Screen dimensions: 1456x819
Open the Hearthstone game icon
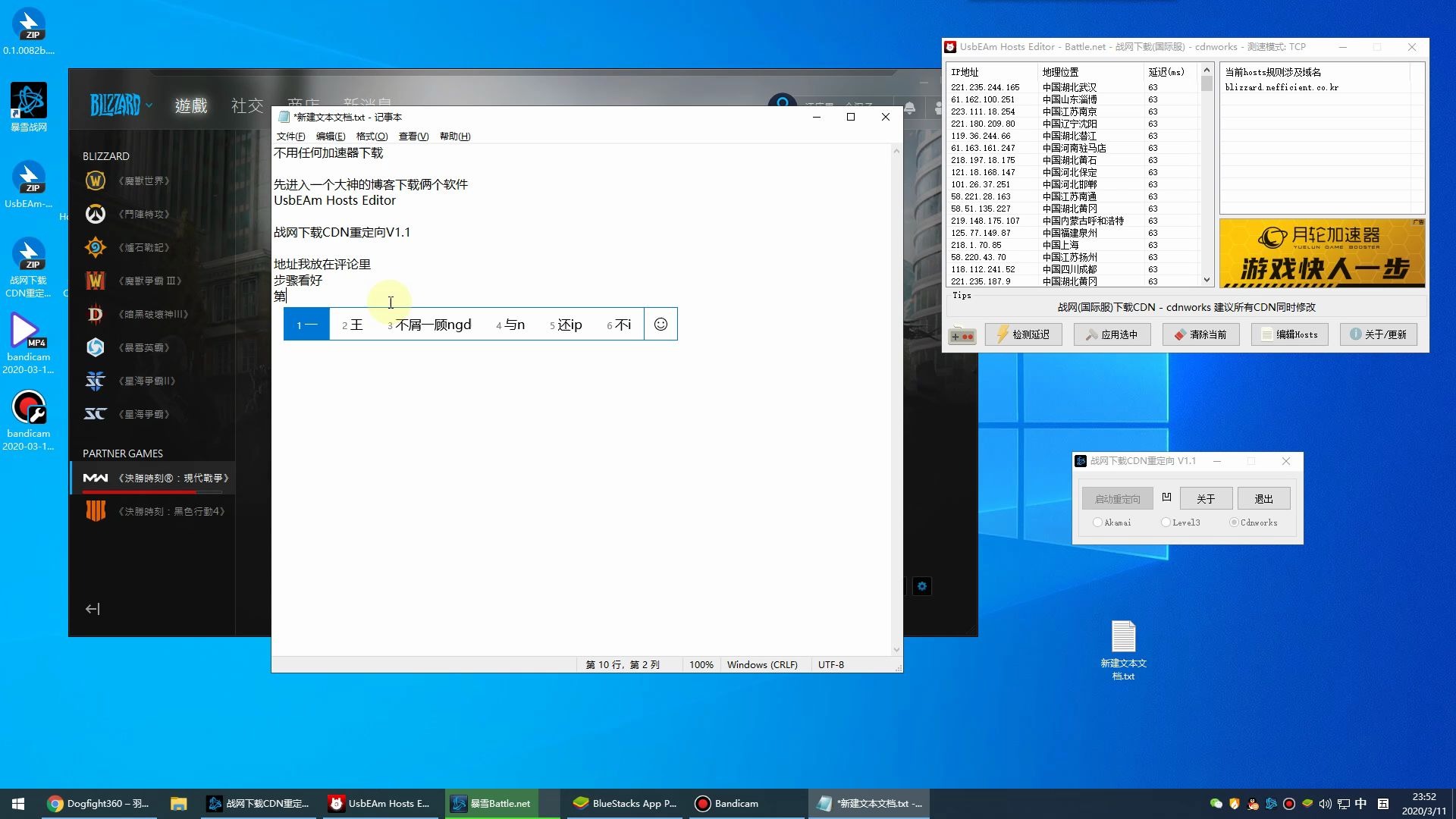click(x=95, y=247)
